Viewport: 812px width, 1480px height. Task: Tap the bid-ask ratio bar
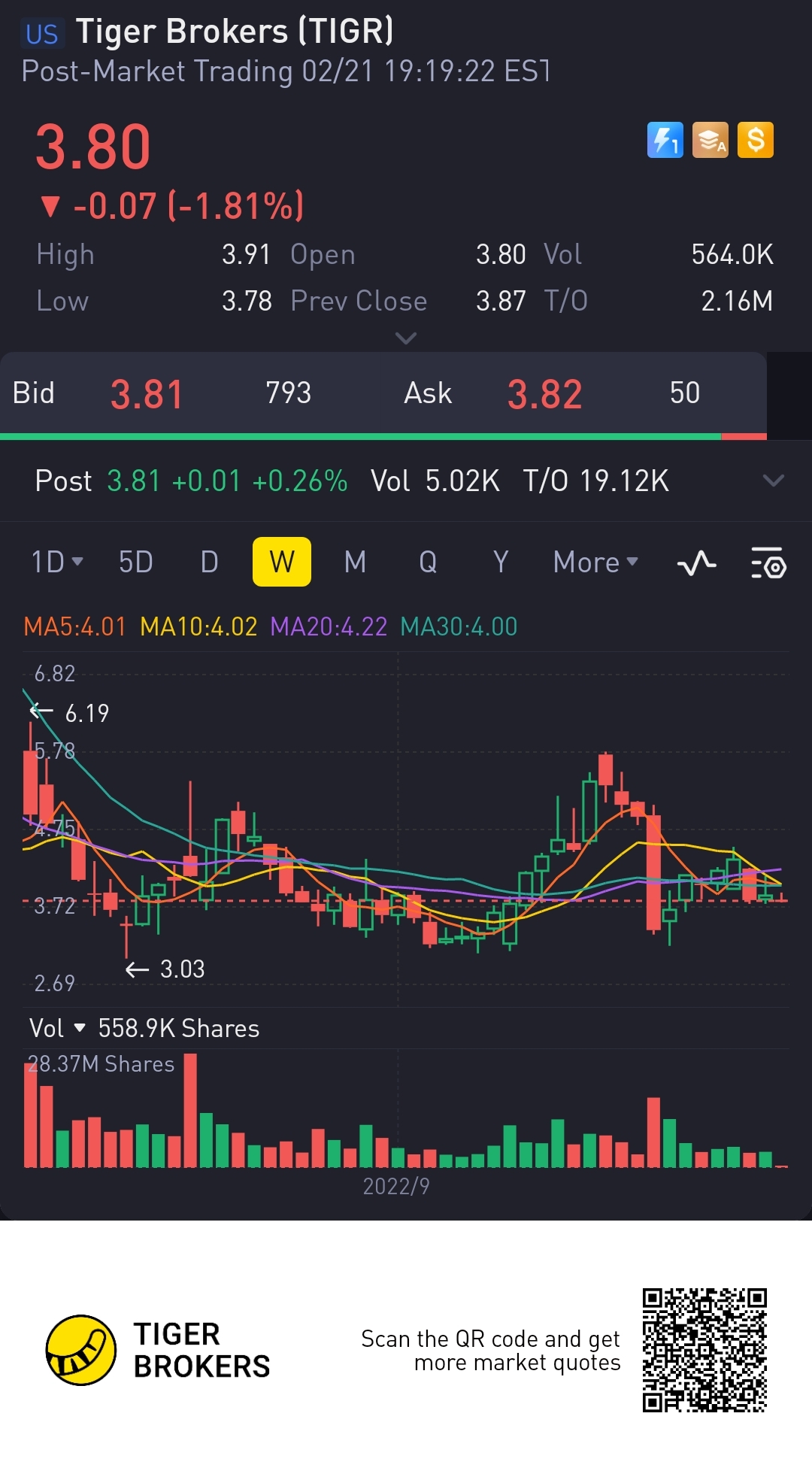383,436
